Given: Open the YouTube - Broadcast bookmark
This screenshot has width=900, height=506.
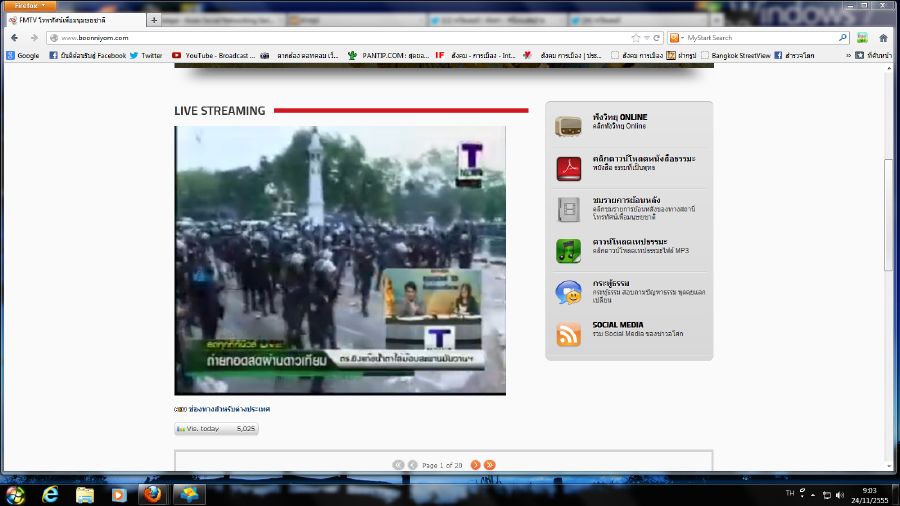Looking at the screenshot, I should point(214,56).
